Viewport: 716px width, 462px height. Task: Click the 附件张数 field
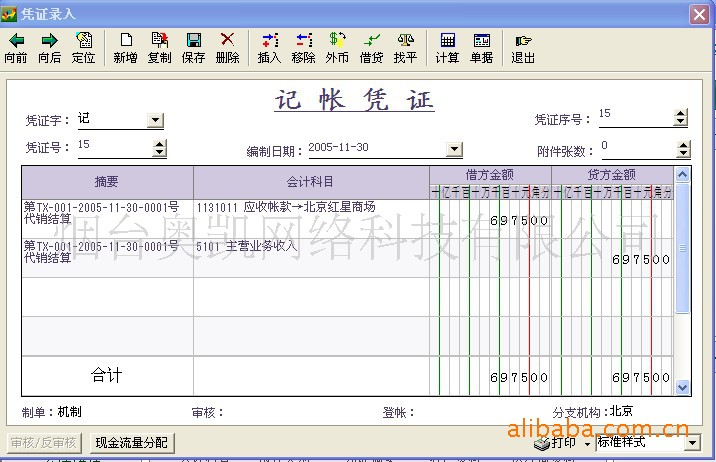pos(639,149)
